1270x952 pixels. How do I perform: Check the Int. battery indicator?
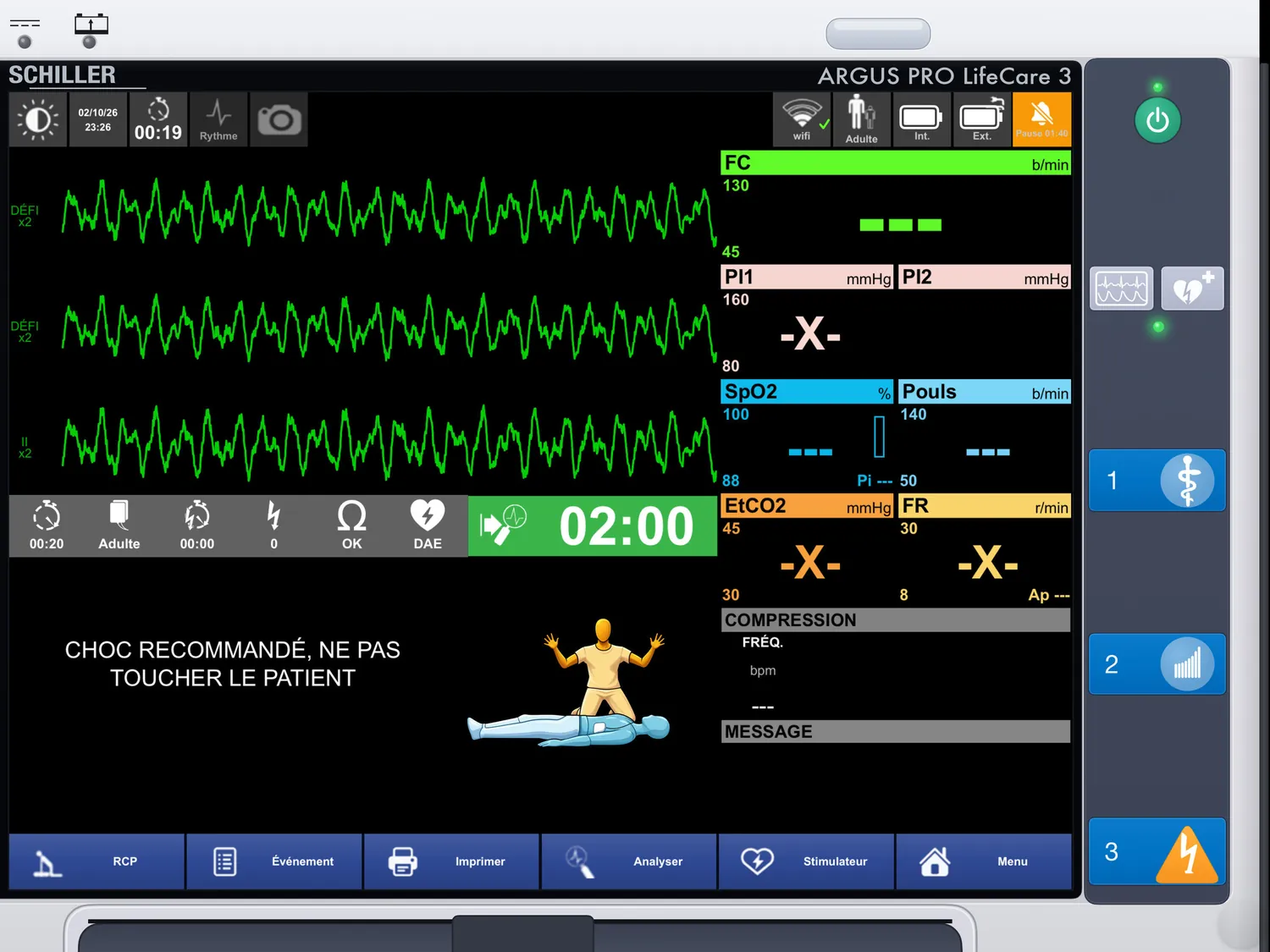coord(921,120)
